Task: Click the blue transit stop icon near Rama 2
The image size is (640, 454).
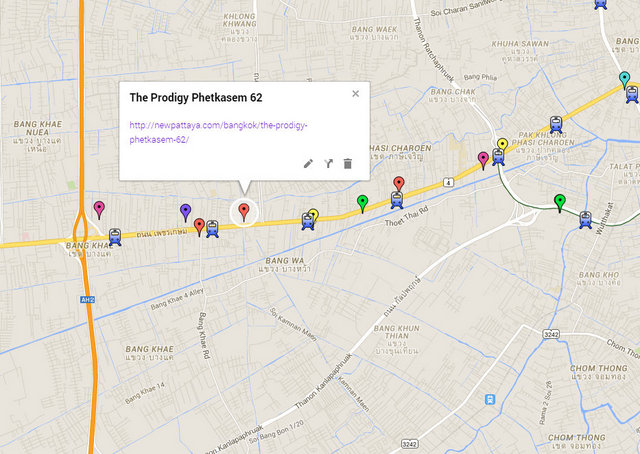Action: click(490, 399)
